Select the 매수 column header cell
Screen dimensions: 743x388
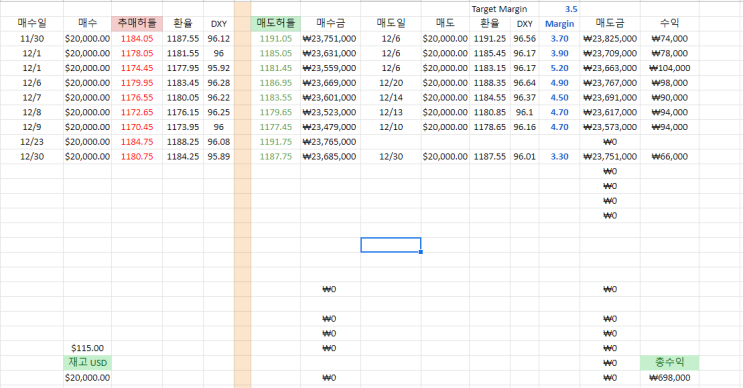[88, 23]
